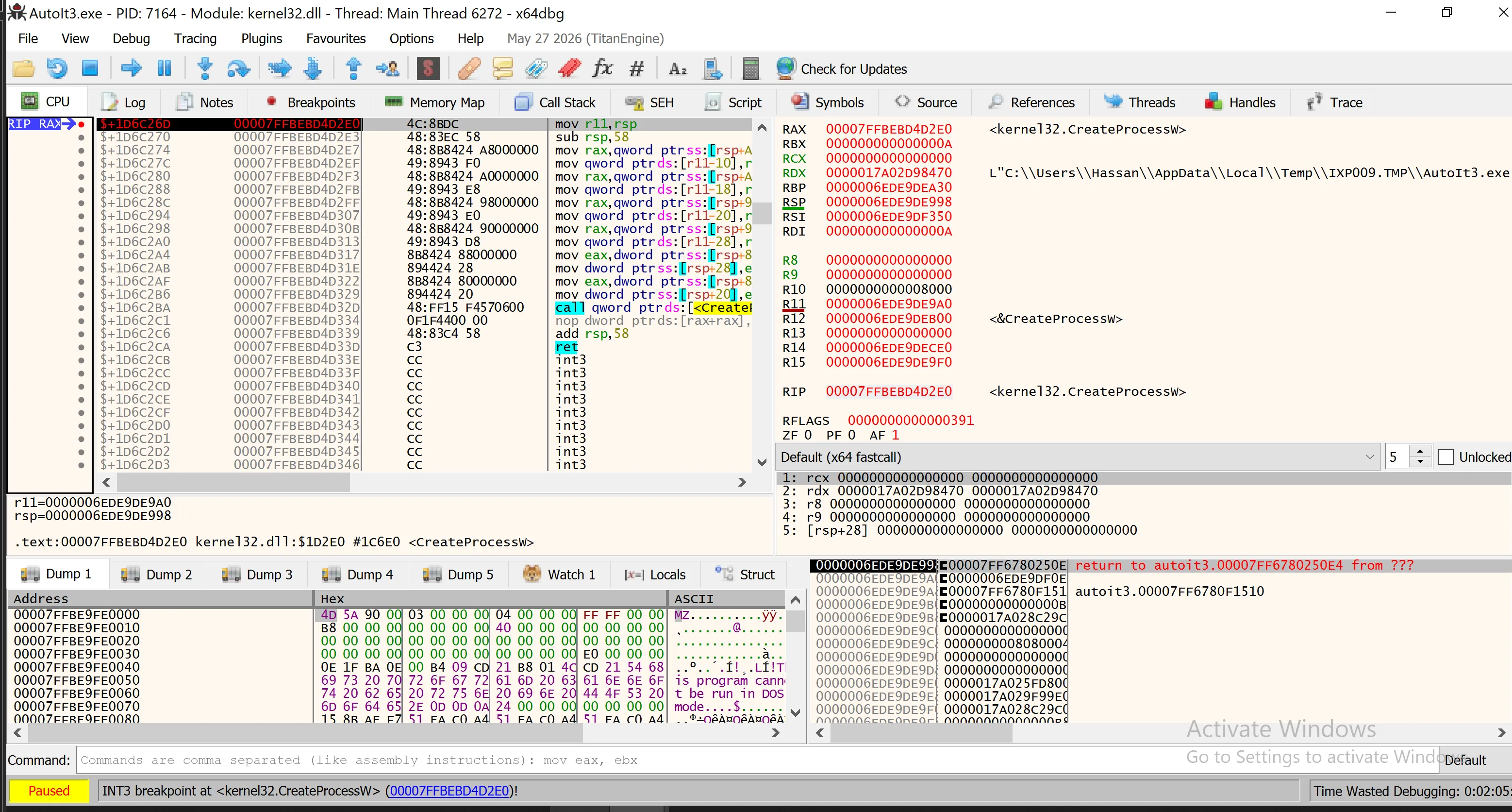Image resolution: width=1512 pixels, height=812 pixels.
Task: Click the dump pane vertical scrollbar down arrow
Action: 796,713
